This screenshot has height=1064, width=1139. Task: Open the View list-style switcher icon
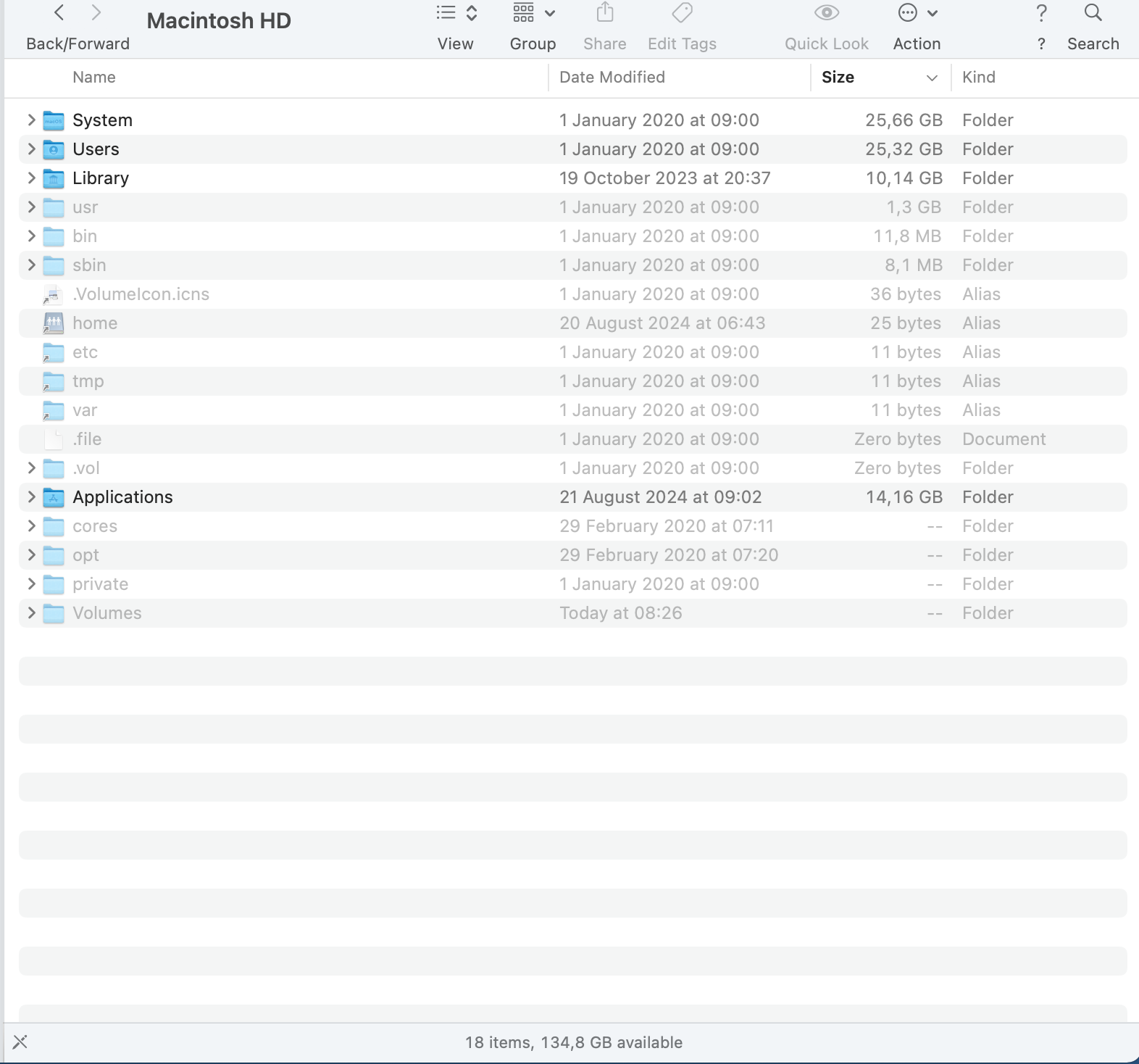tap(456, 12)
